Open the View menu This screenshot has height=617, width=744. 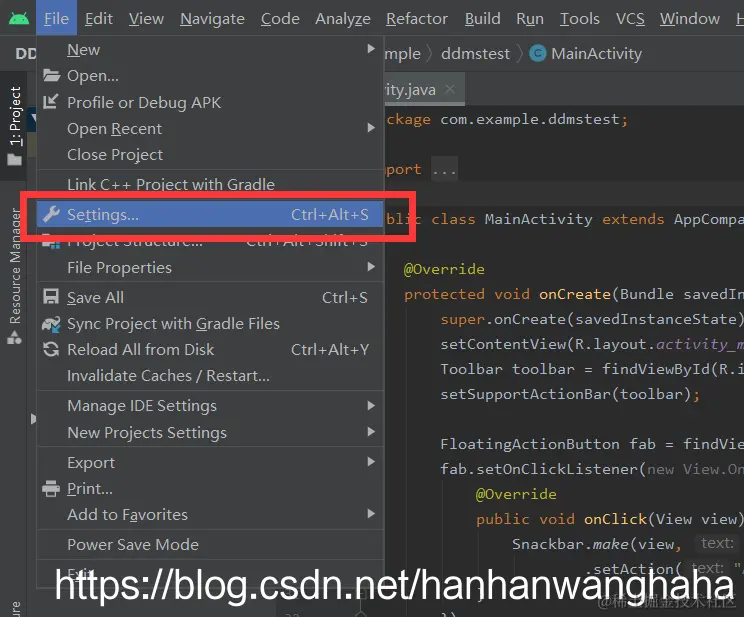click(x=146, y=19)
